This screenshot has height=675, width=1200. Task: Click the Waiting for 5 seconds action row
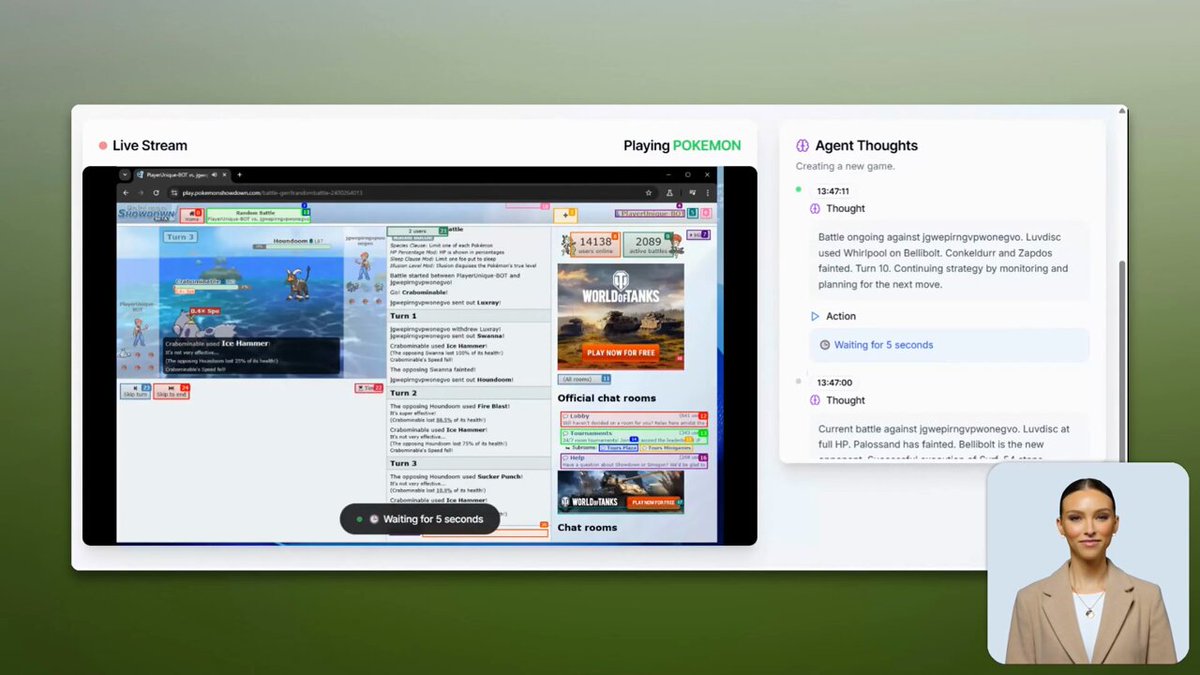[949, 345]
